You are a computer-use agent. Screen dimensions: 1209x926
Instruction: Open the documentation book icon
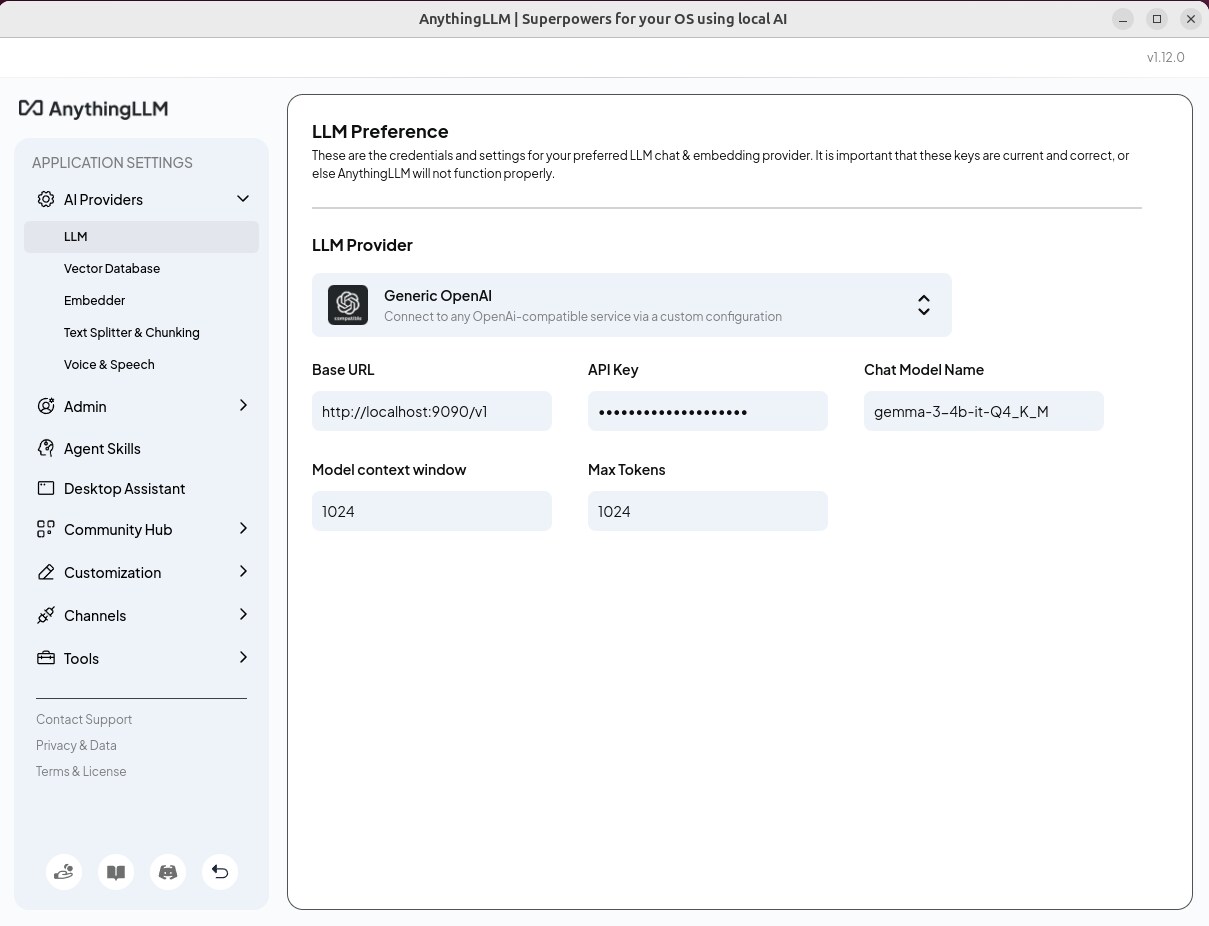pos(116,872)
